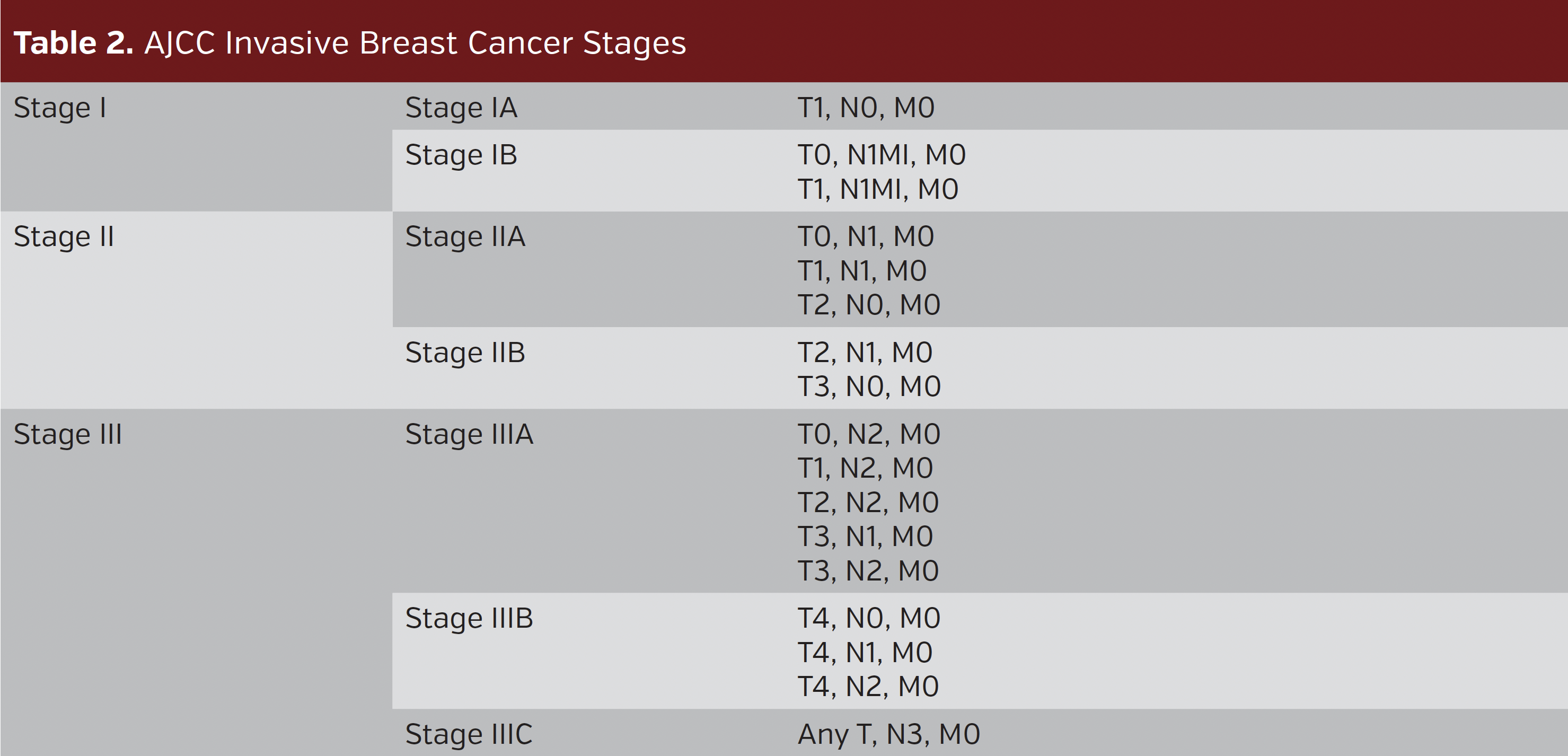Click the T3, N1, M0 entry
Image resolution: width=1568 pixels, height=756 pixels.
(x=865, y=537)
